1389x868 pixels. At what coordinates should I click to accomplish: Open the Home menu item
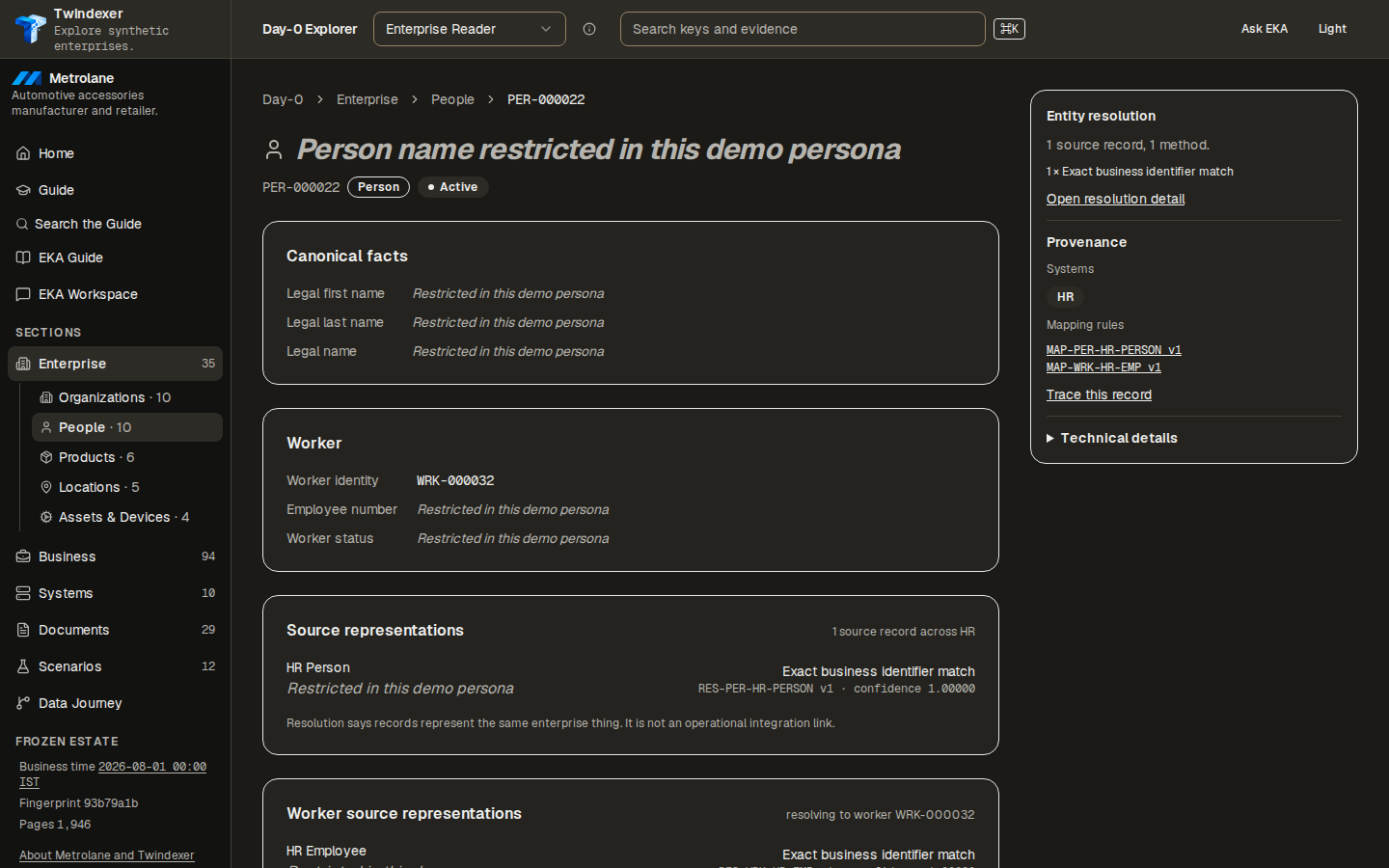pos(115,153)
